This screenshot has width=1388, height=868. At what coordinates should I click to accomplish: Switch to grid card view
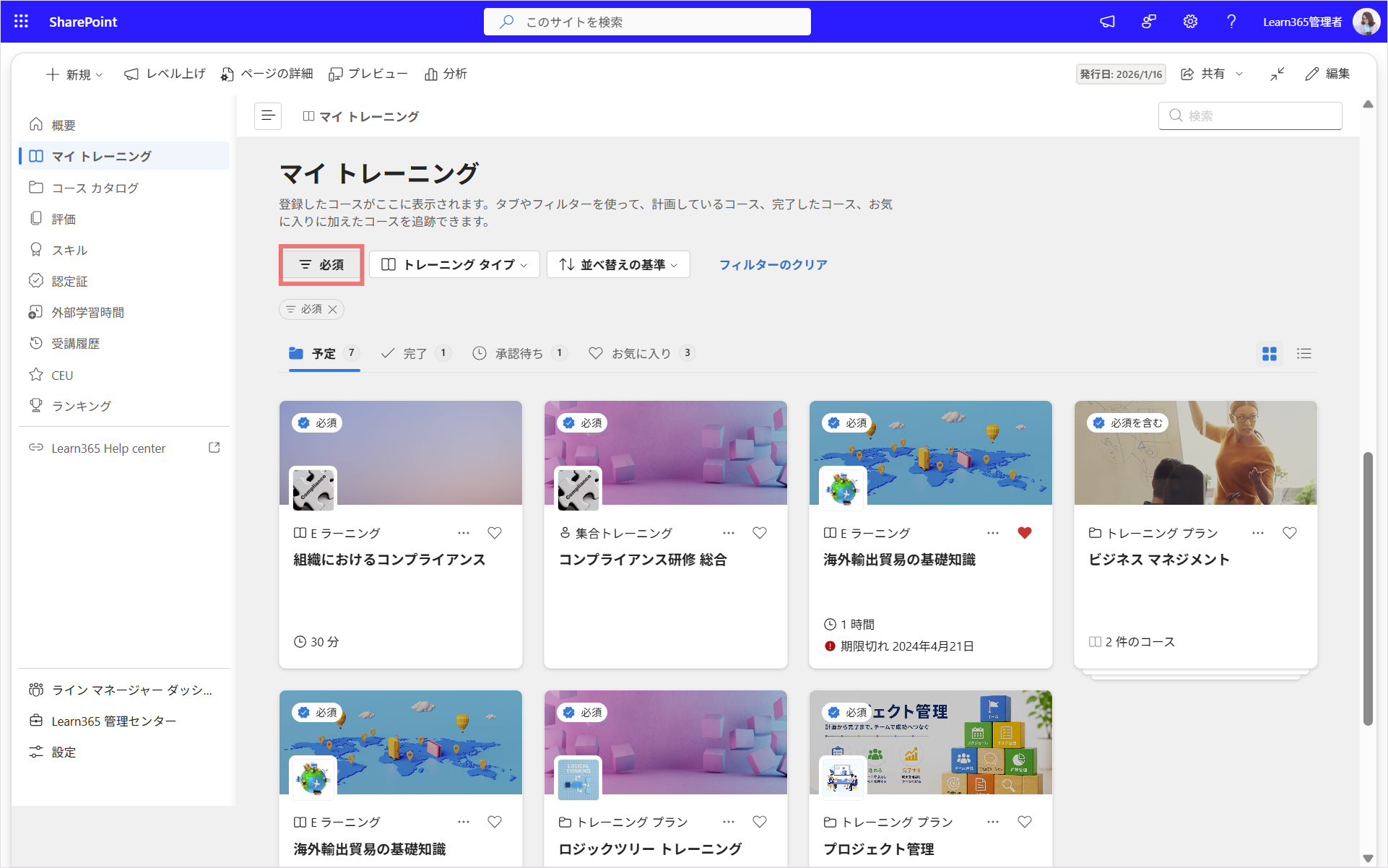[x=1269, y=354]
